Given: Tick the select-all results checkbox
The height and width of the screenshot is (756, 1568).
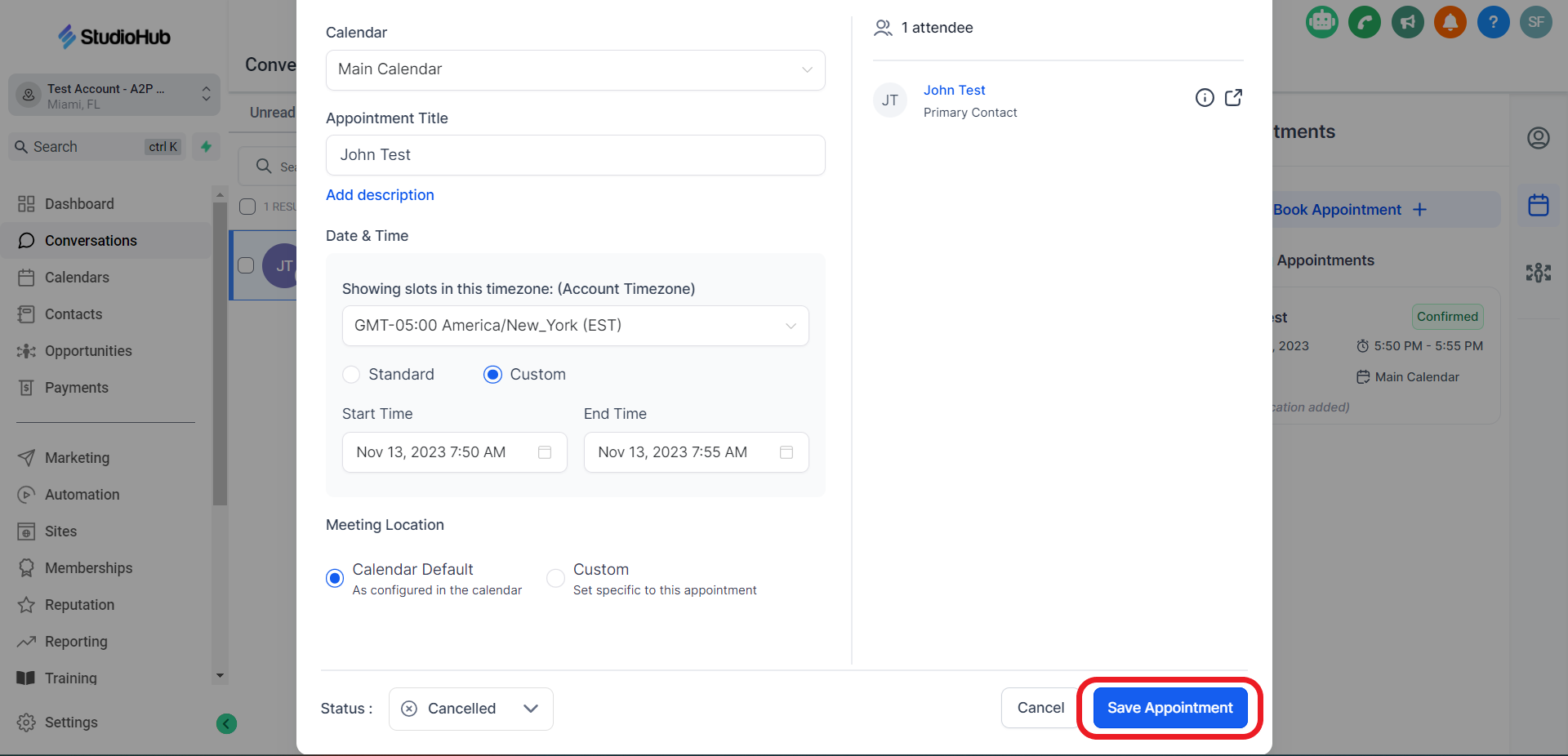Looking at the screenshot, I should (x=247, y=207).
